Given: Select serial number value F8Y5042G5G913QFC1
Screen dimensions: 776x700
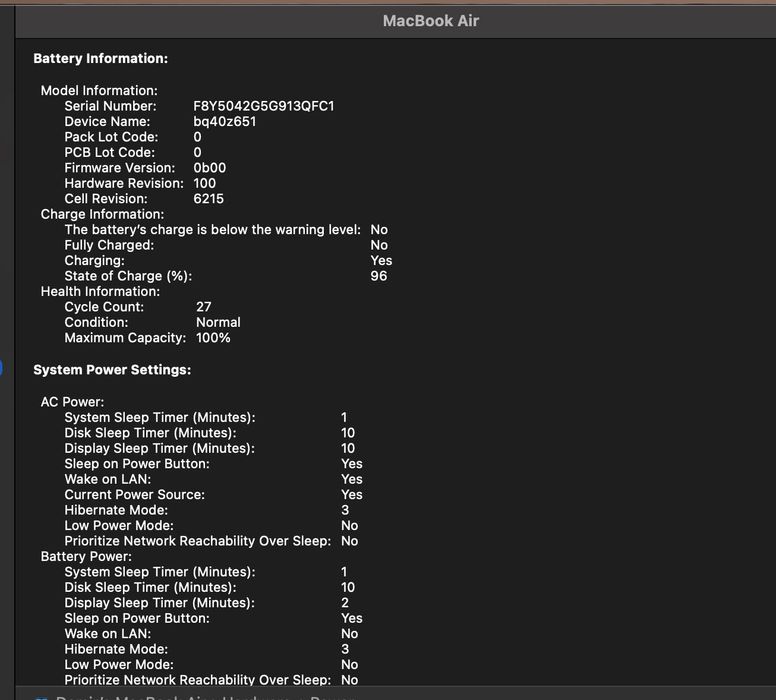Looking at the screenshot, I should point(264,106).
